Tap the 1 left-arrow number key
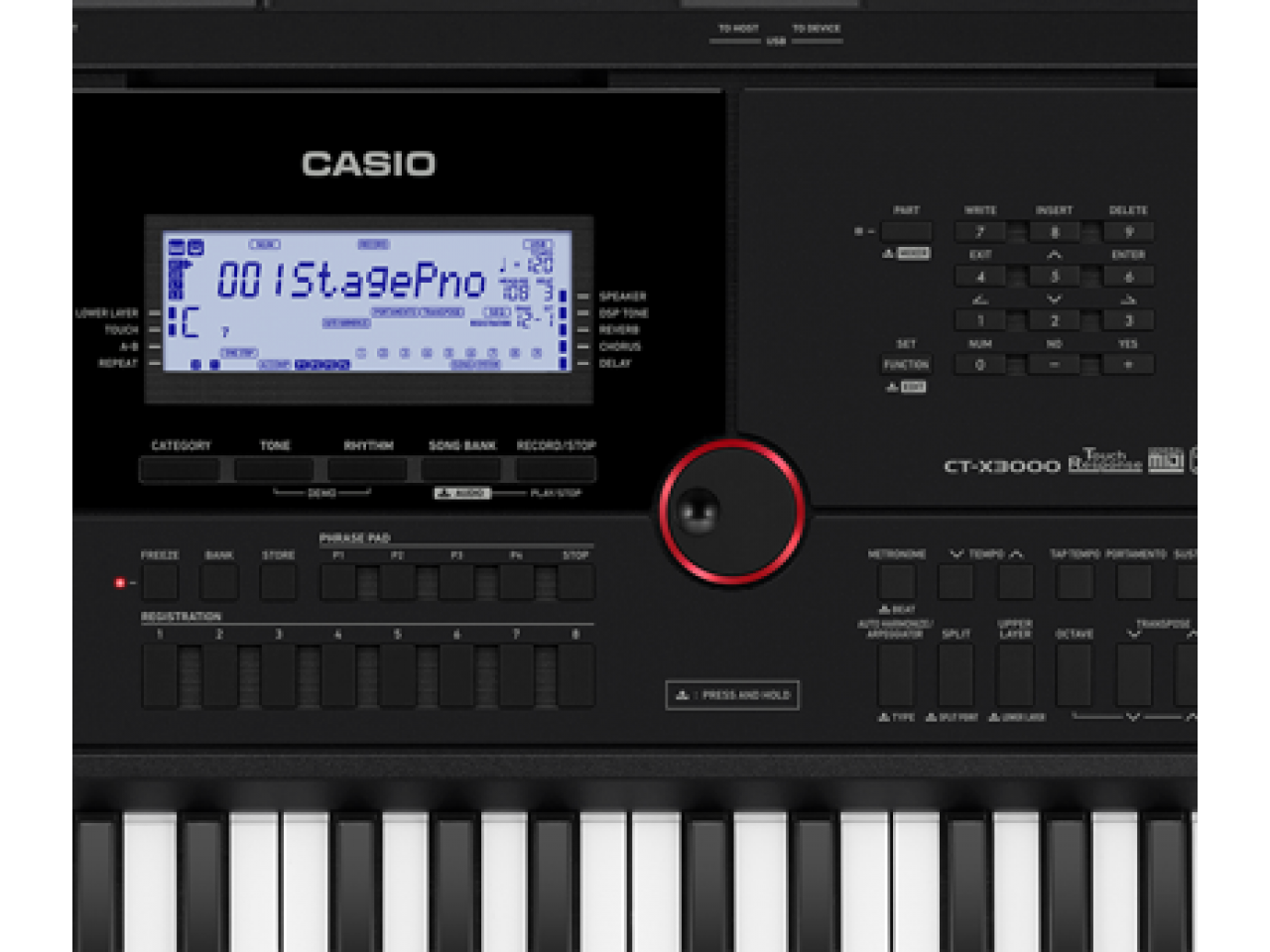Viewport: 1270px width, 952px height. 980,320
